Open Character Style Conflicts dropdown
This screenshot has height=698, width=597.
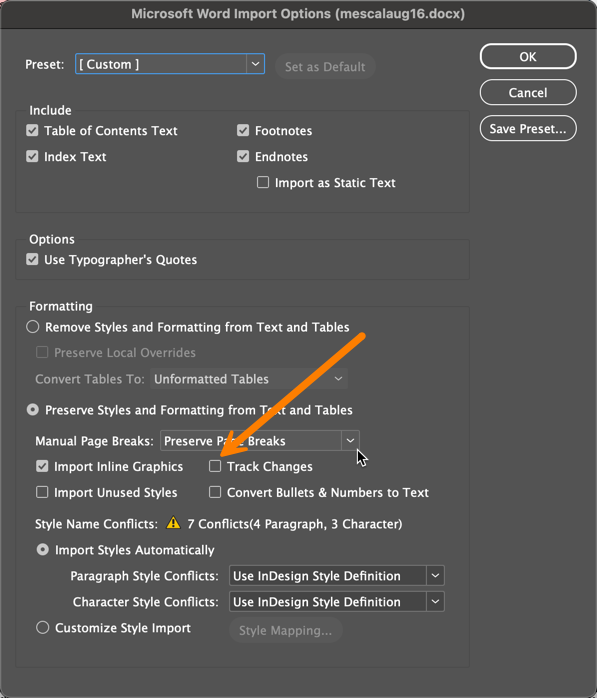point(337,602)
